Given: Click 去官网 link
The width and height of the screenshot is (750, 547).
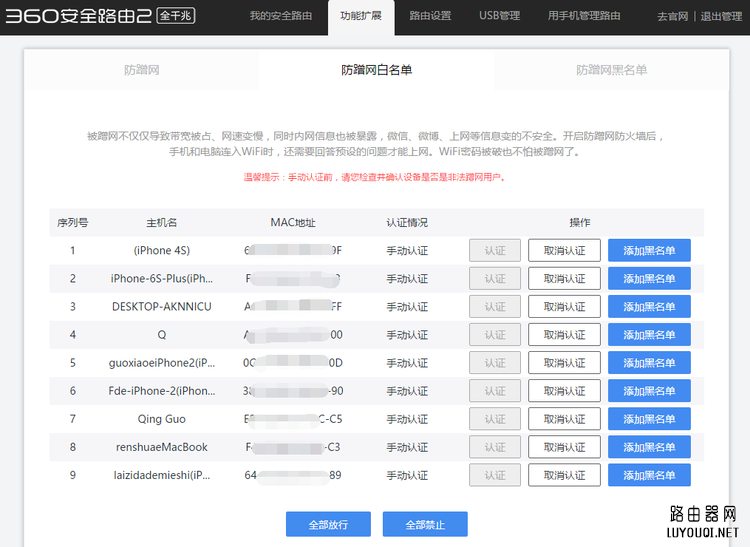Looking at the screenshot, I should tap(672, 17).
